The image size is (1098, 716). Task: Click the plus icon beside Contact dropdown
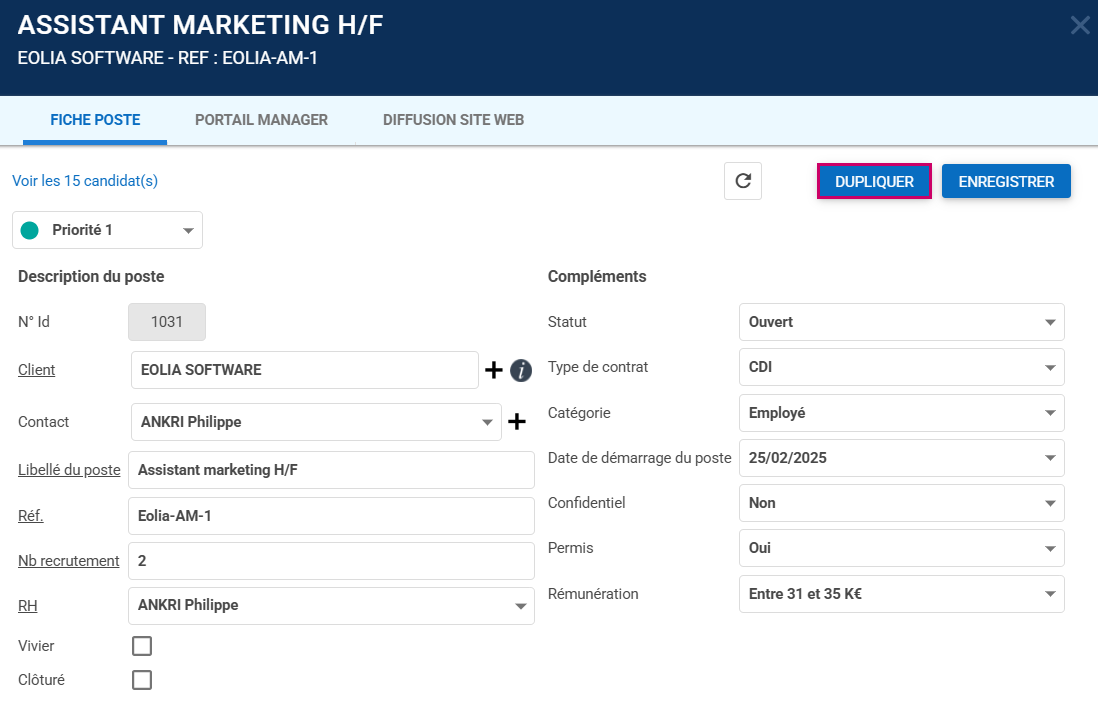517,422
